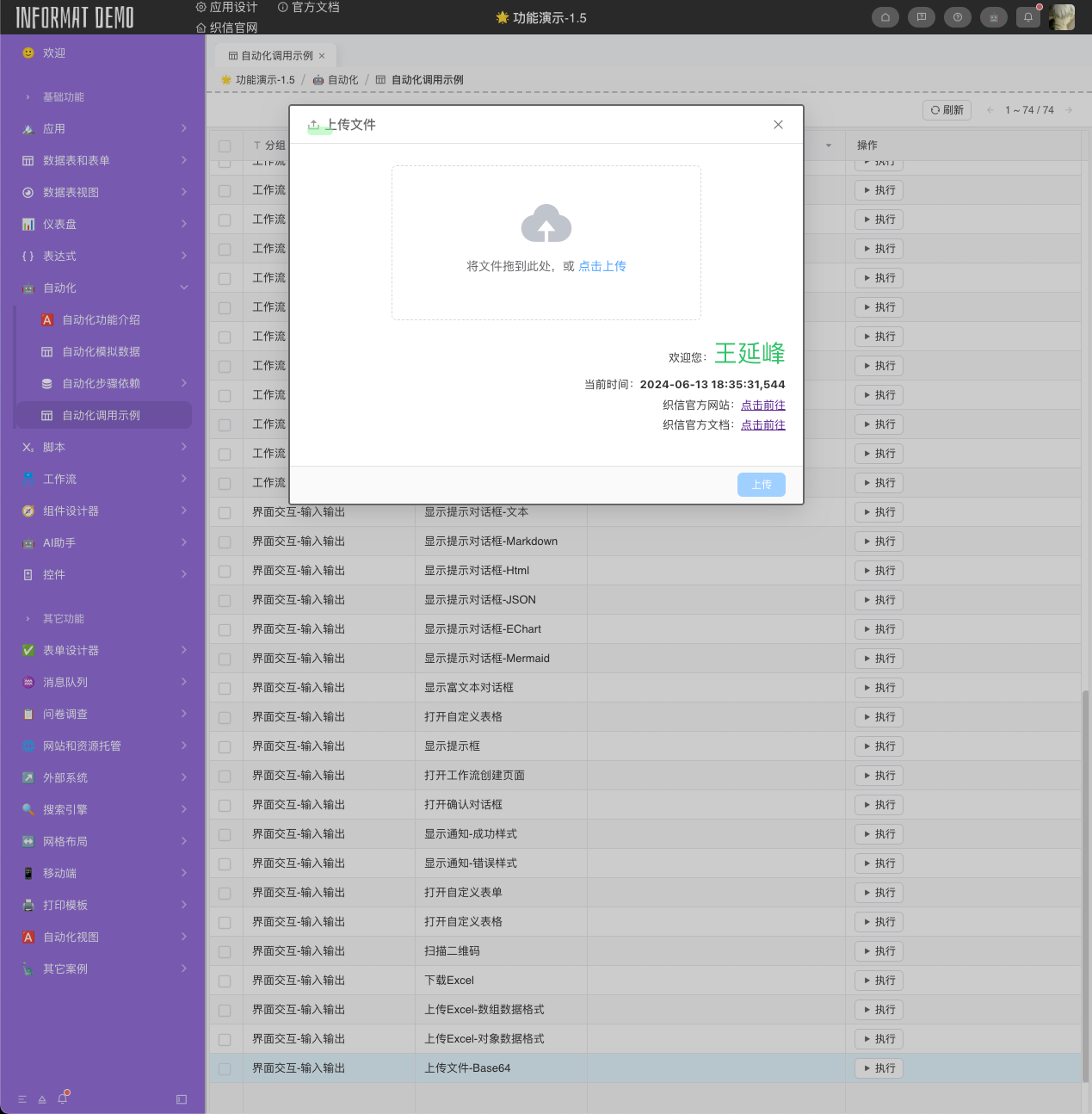Open the sidebar bottom notification bell

(62, 1099)
